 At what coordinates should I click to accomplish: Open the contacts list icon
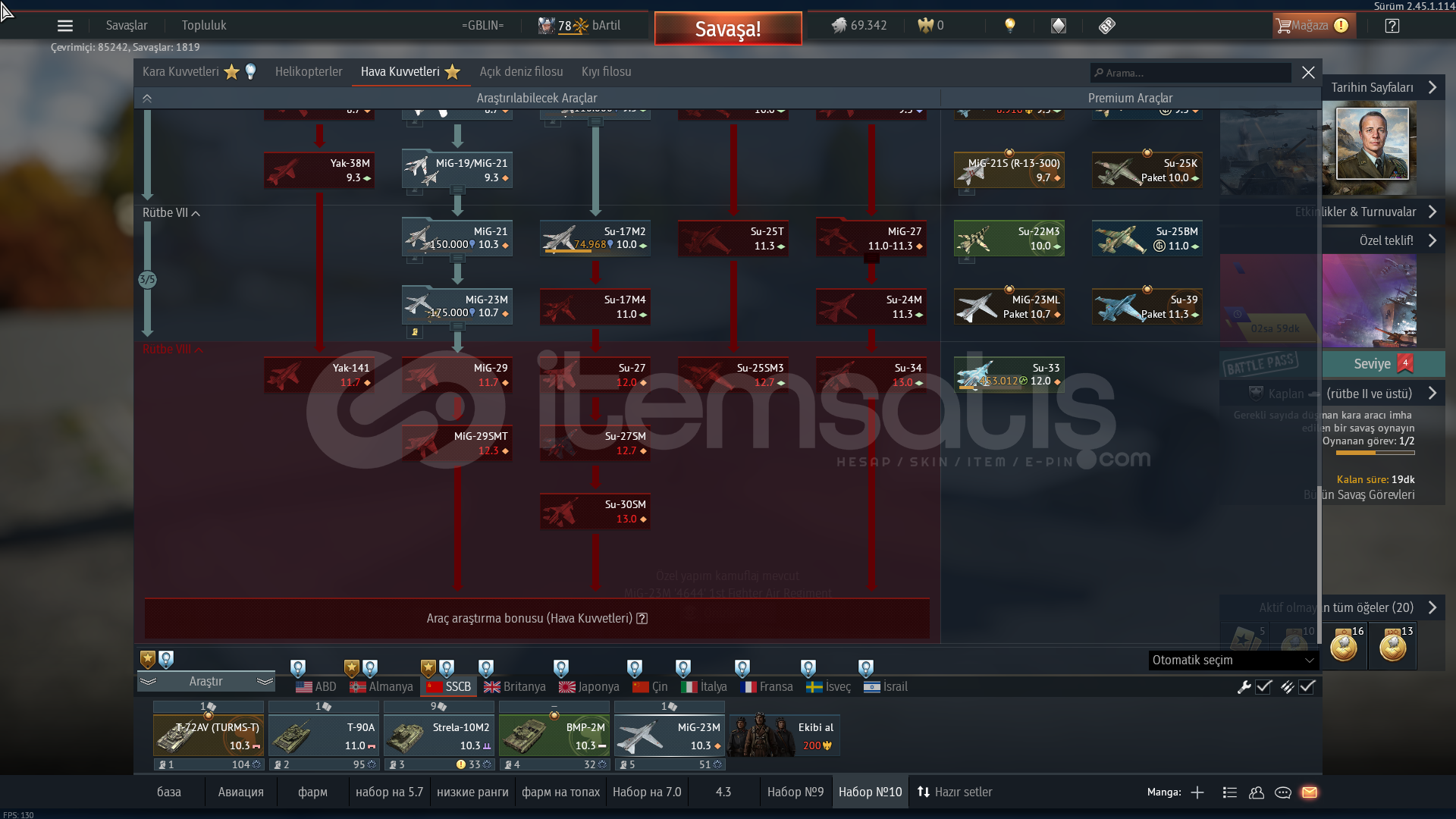1230,792
